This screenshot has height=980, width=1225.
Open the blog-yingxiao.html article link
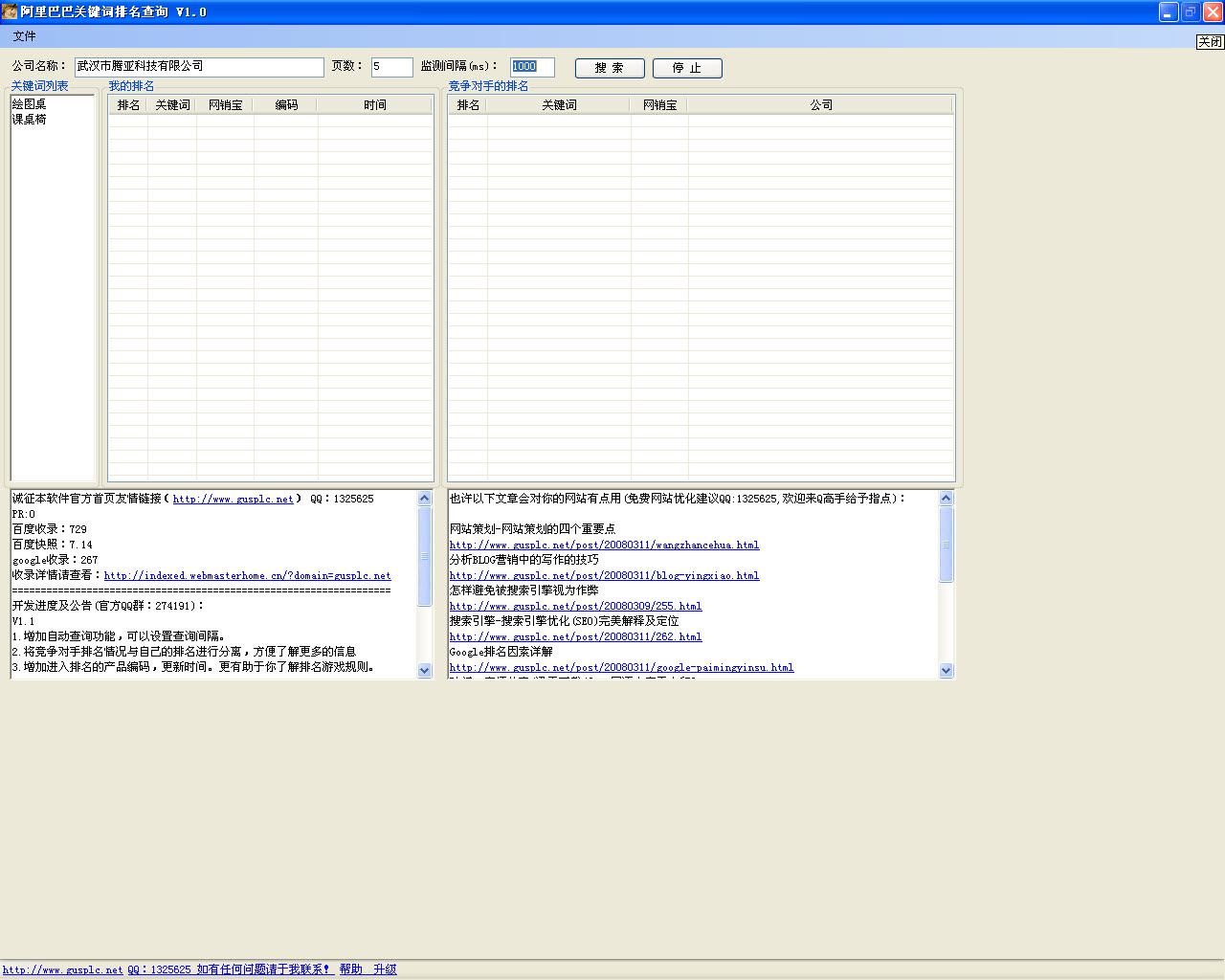coord(605,576)
